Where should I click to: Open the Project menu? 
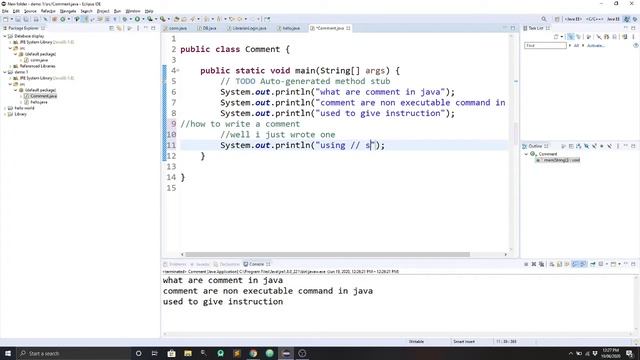coord(103,11)
